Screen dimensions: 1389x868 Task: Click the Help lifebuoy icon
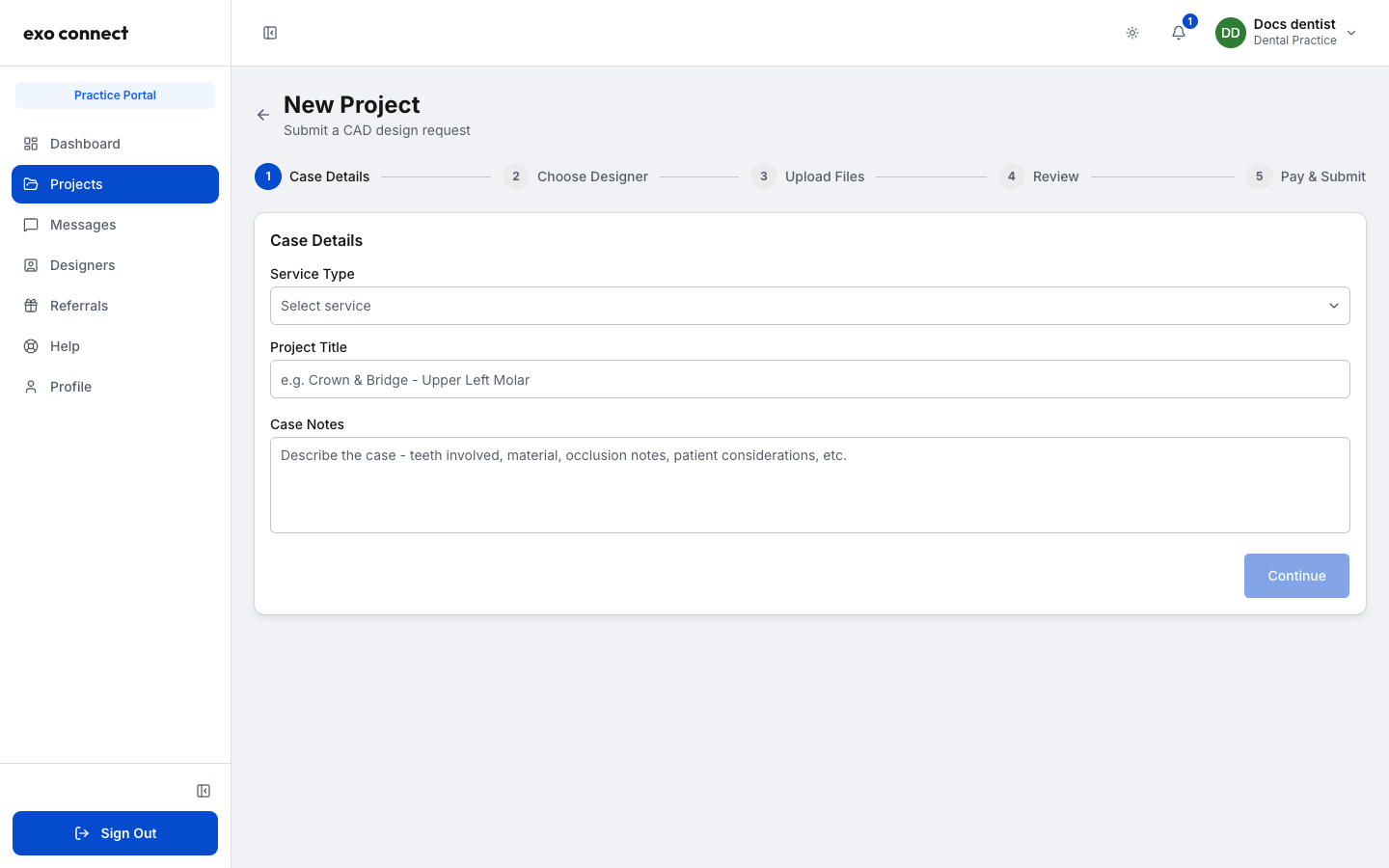[31, 346]
